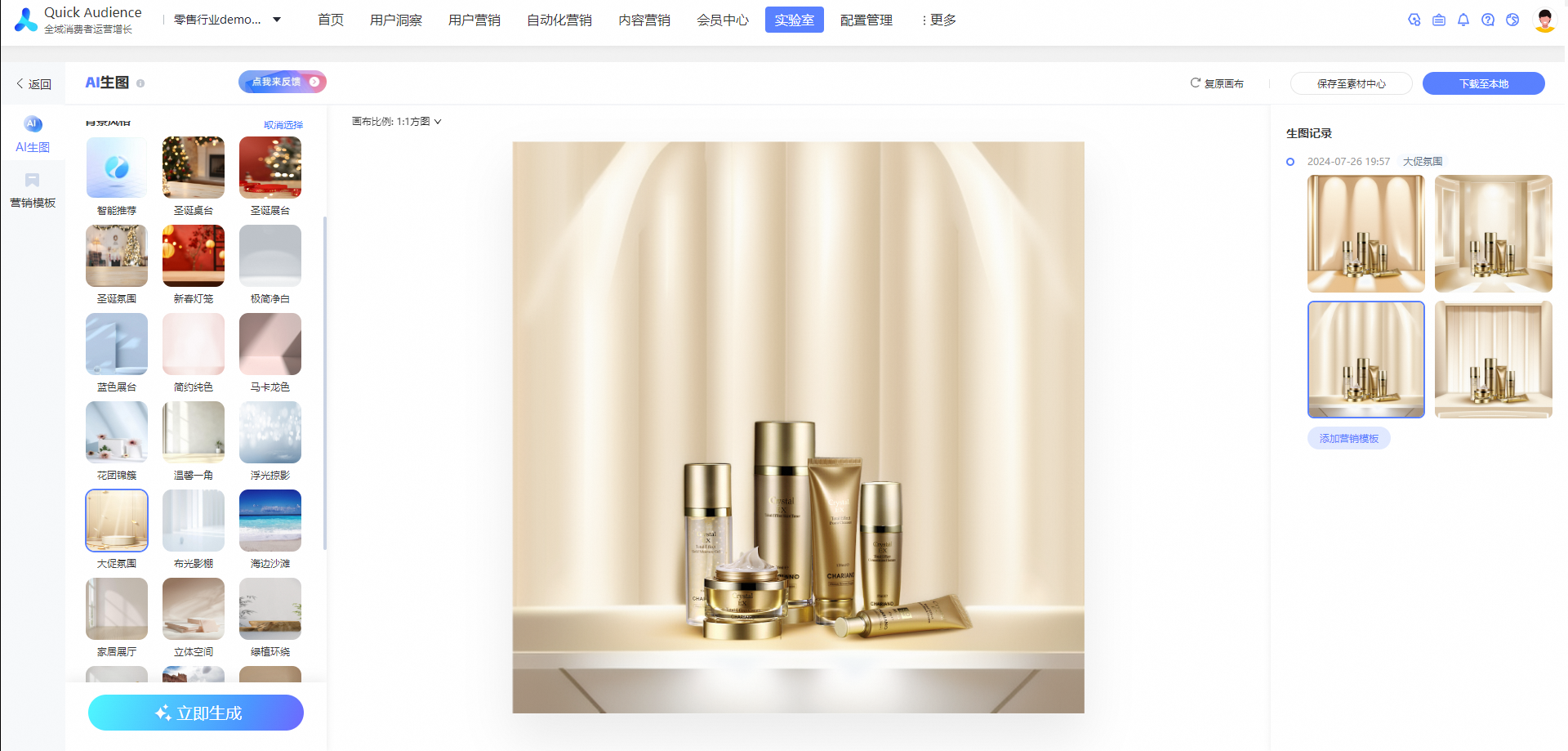Select the 大促氛围 background style
Viewport: 1568px width, 751px height.
click(117, 521)
